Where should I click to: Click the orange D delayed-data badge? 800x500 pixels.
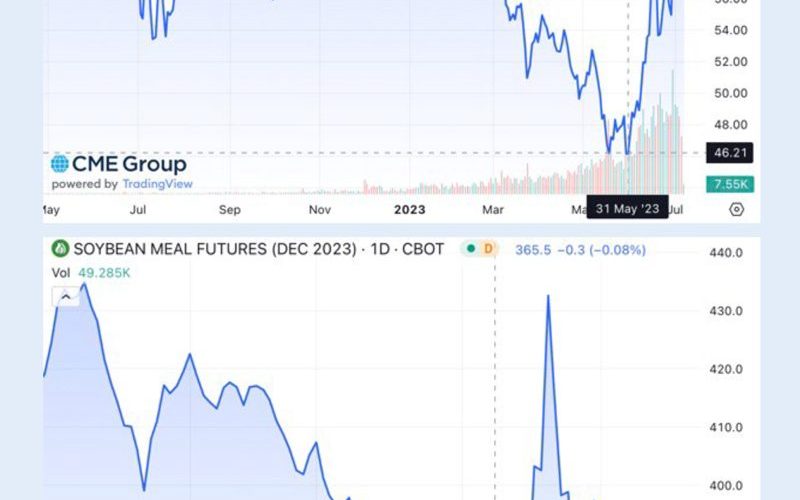coord(488,248)
